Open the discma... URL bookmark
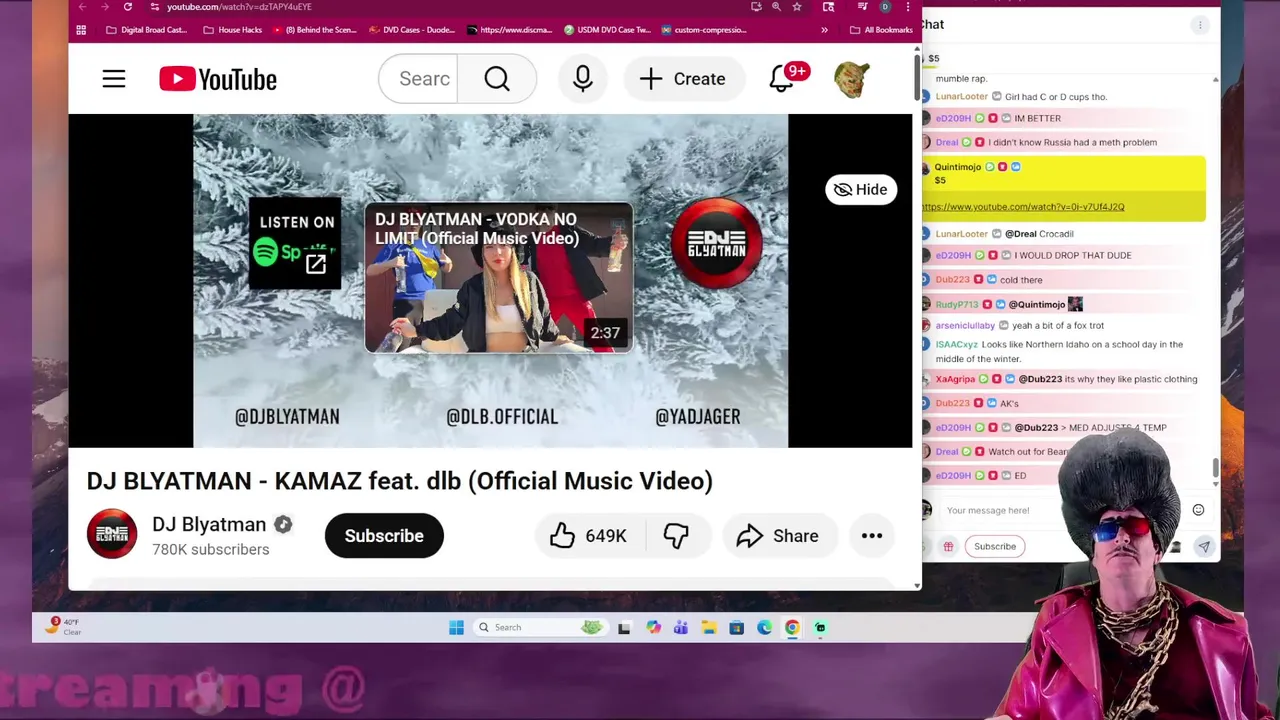Screen dimensions: 1280x720 (510, 30)
